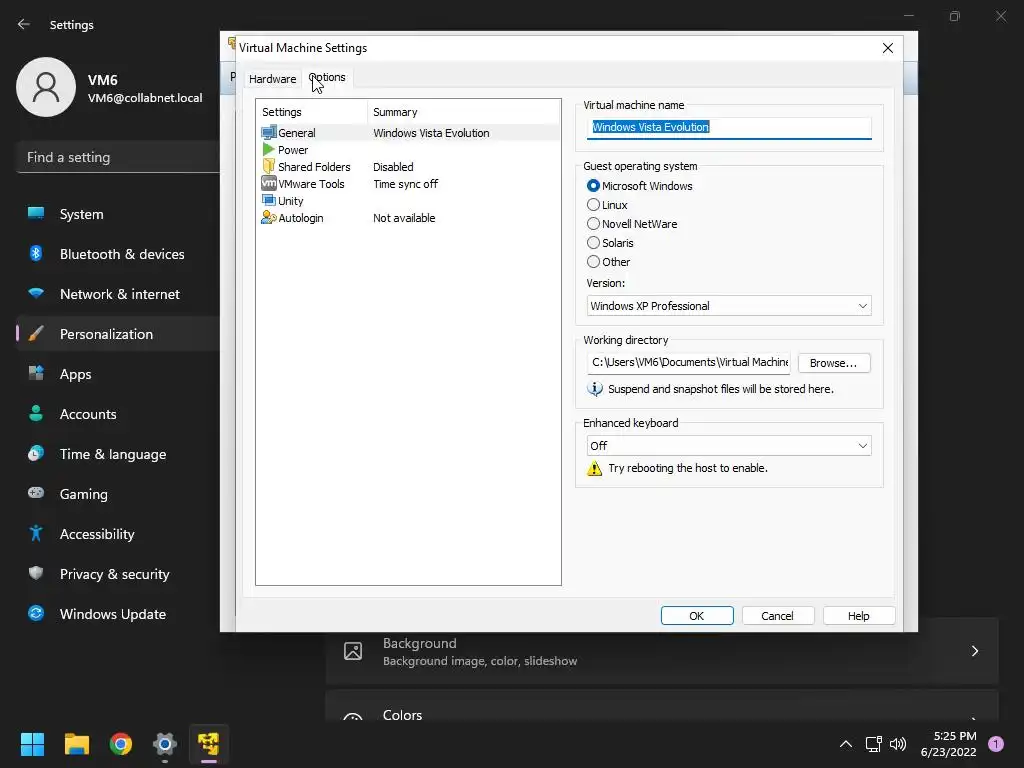This screenshot has height=768, width=1024.
Task: Click the Working directory path field
Action: [688, 362]
